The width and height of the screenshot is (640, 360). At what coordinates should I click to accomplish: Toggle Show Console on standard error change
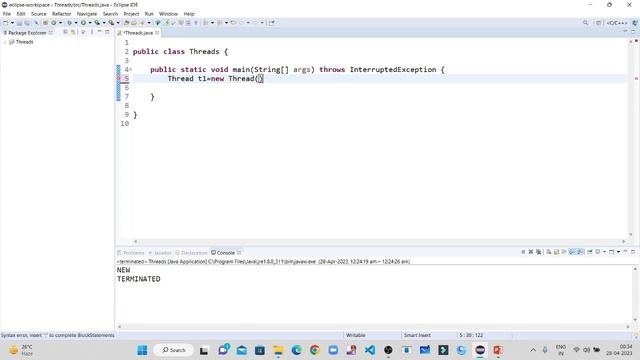(x=580, y=252)
